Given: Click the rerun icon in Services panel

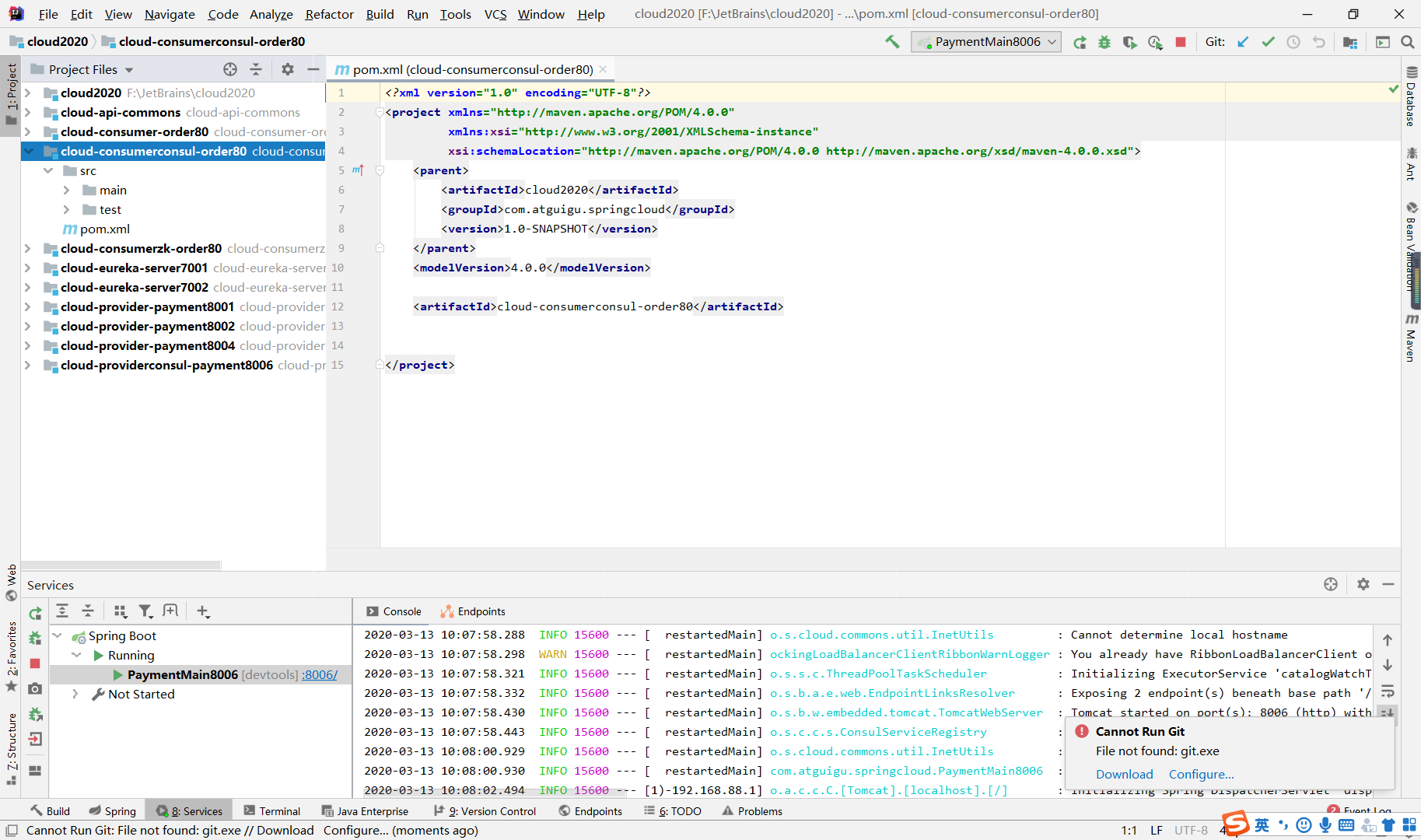Looking at the screenshot, I should click(x=35, y=614).
